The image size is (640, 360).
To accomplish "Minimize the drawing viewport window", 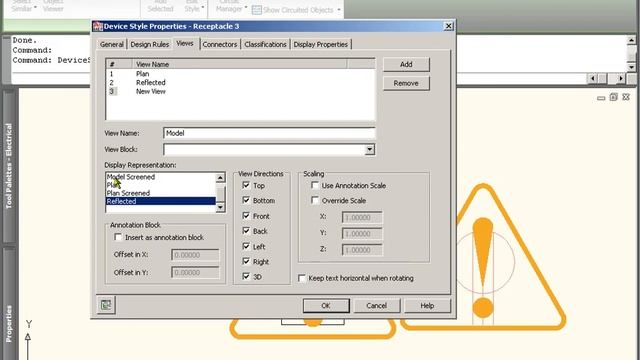I will pos(601,98).
